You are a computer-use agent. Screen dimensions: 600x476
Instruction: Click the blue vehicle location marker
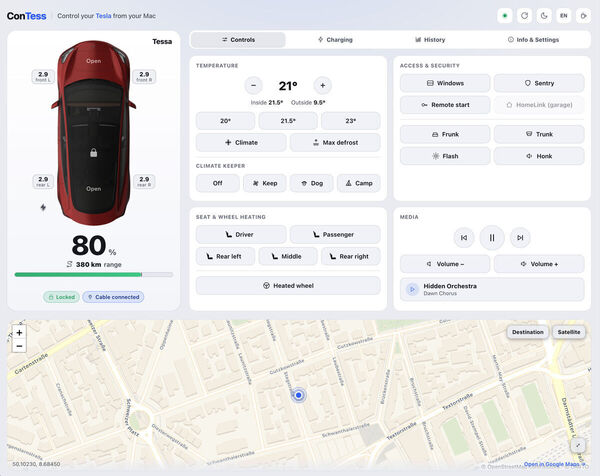click(298, 395)
